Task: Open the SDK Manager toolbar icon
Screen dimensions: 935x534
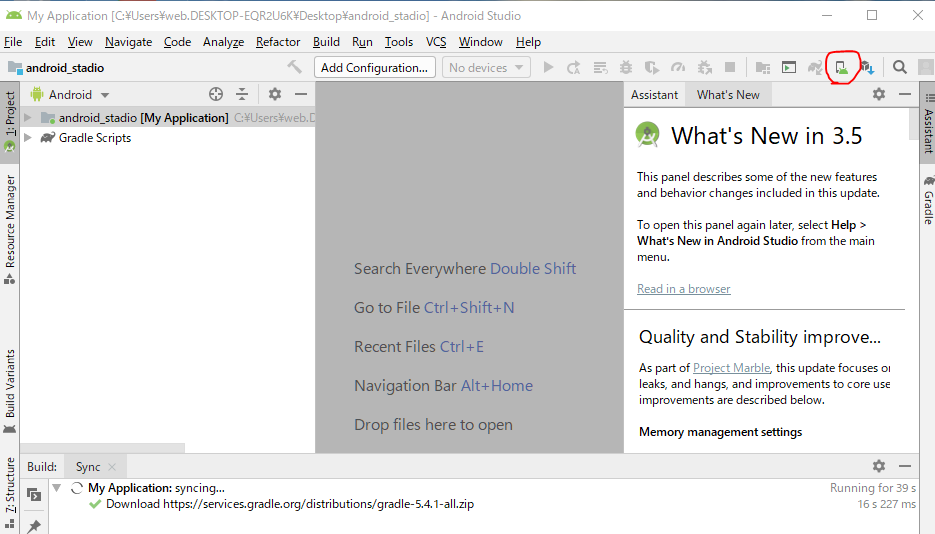Action: [x=867, y=68]
